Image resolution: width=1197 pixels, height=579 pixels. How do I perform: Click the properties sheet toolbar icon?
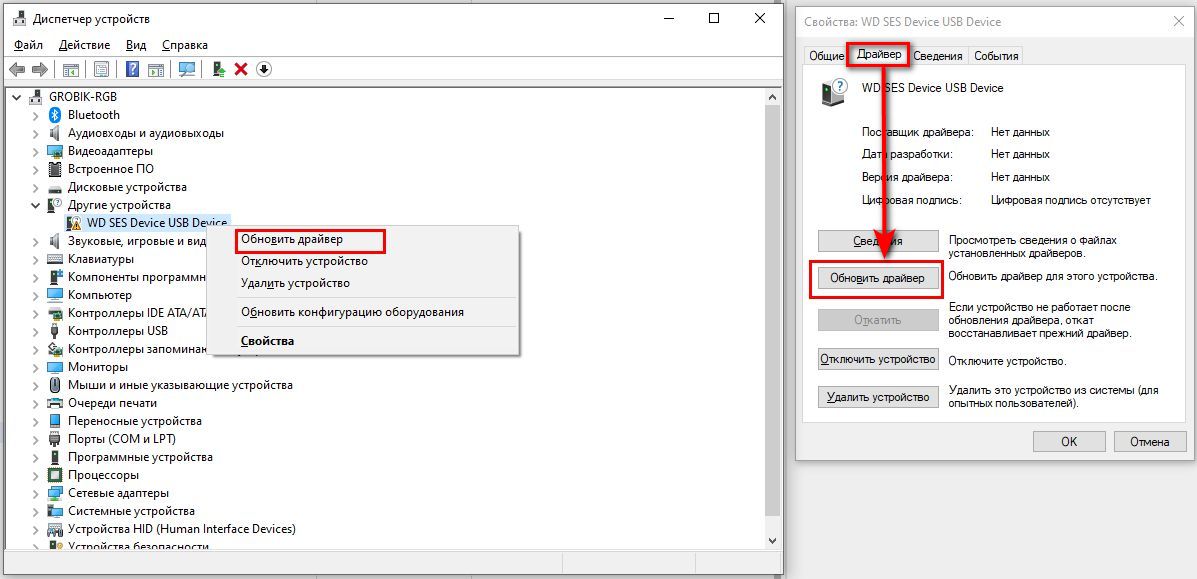[101, 69]
